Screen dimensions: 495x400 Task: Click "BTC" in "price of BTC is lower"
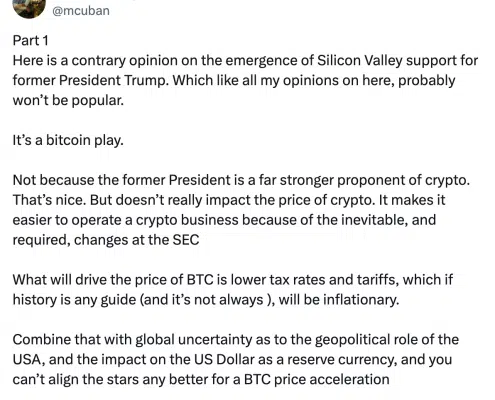[200, 280]
